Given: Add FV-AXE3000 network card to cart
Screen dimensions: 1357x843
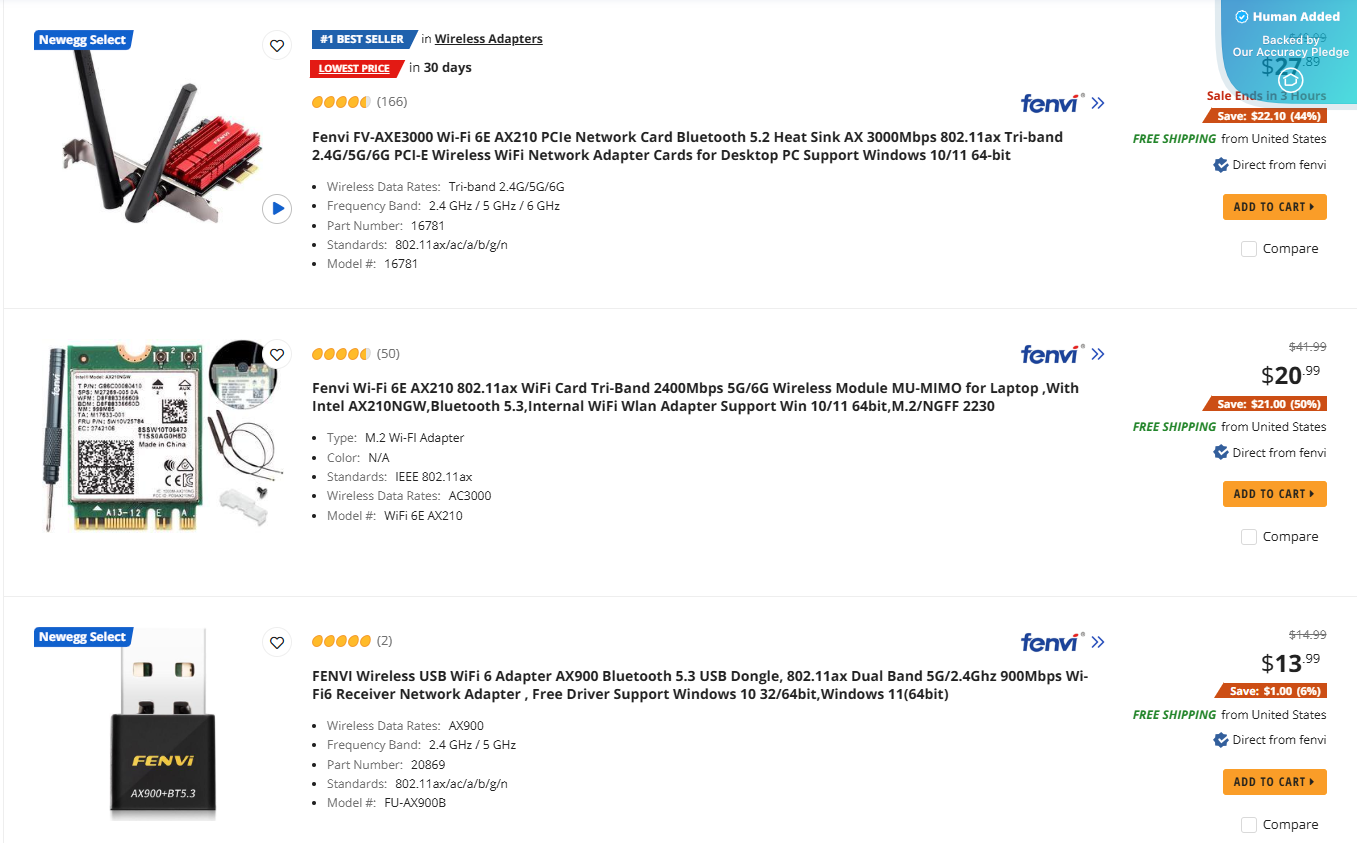Looking at the screenshot, I should pyautogui.click(x=1274, y=206).
